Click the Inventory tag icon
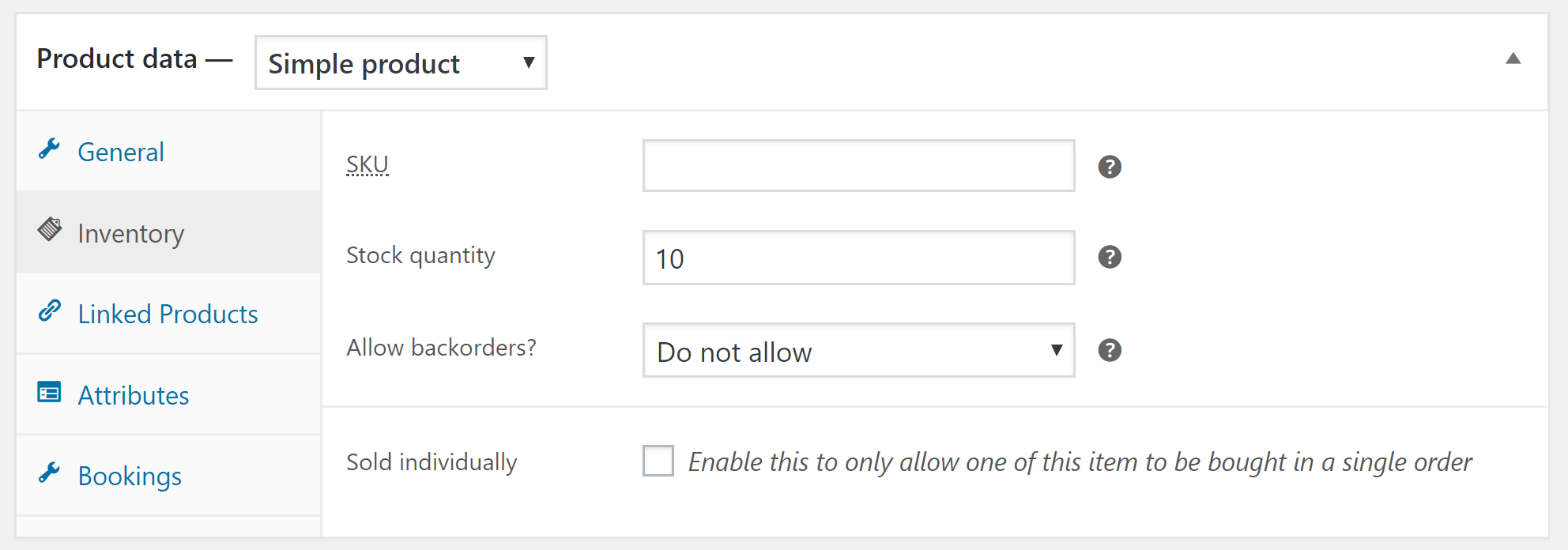Screen dimensions: 1568x550 [50, 230]
